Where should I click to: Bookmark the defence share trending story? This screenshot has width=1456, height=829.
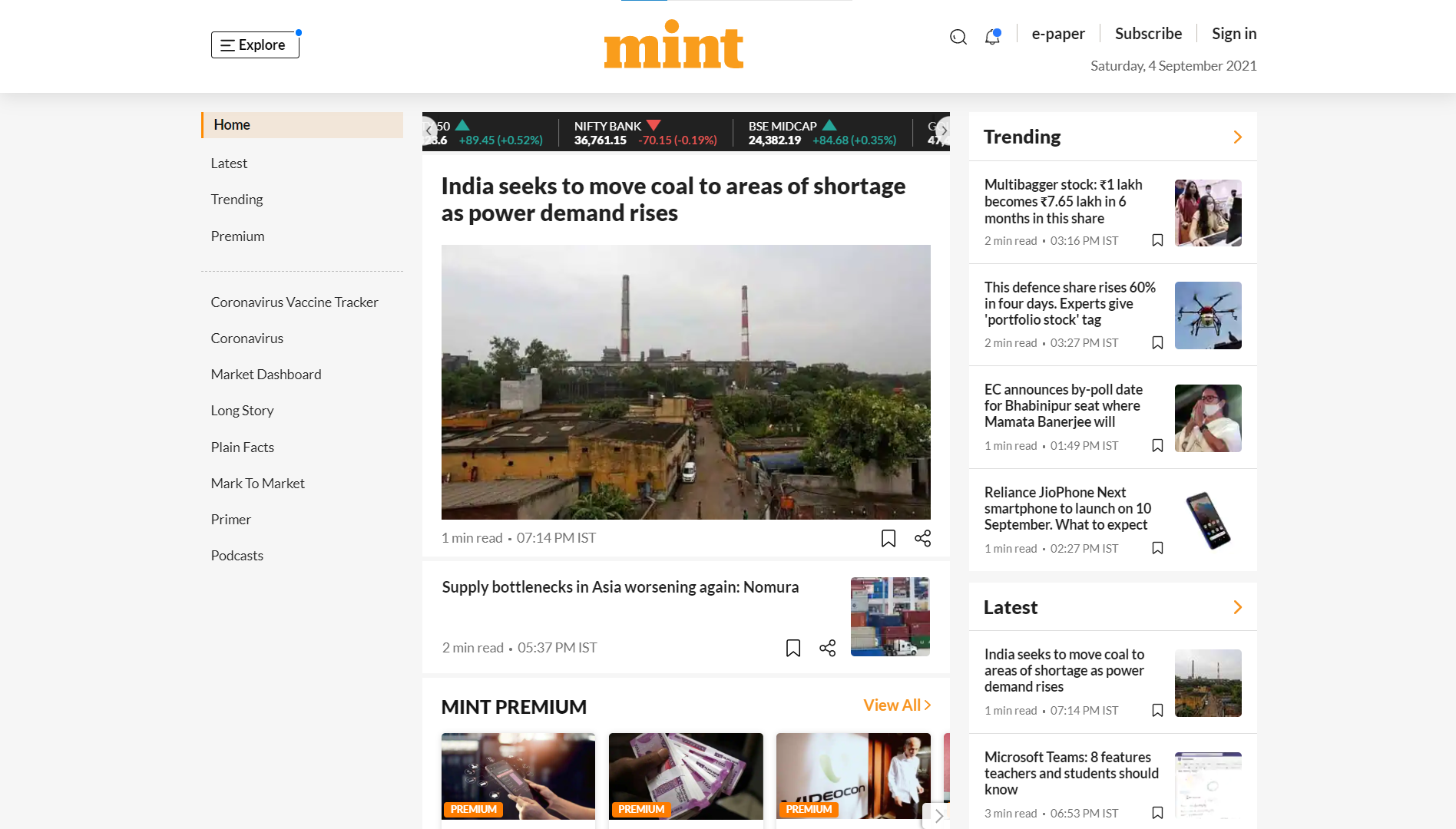1157,342
